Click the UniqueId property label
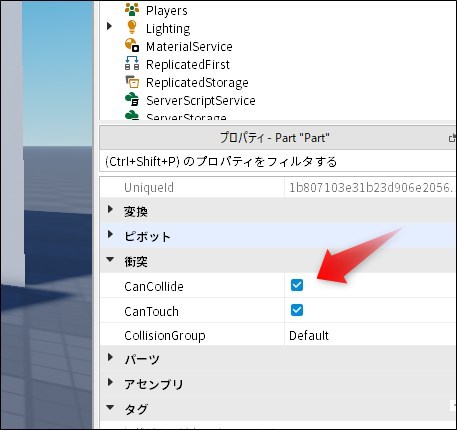Image resolution: width=457 pixels, height=430 pixels. coord(149,188)
